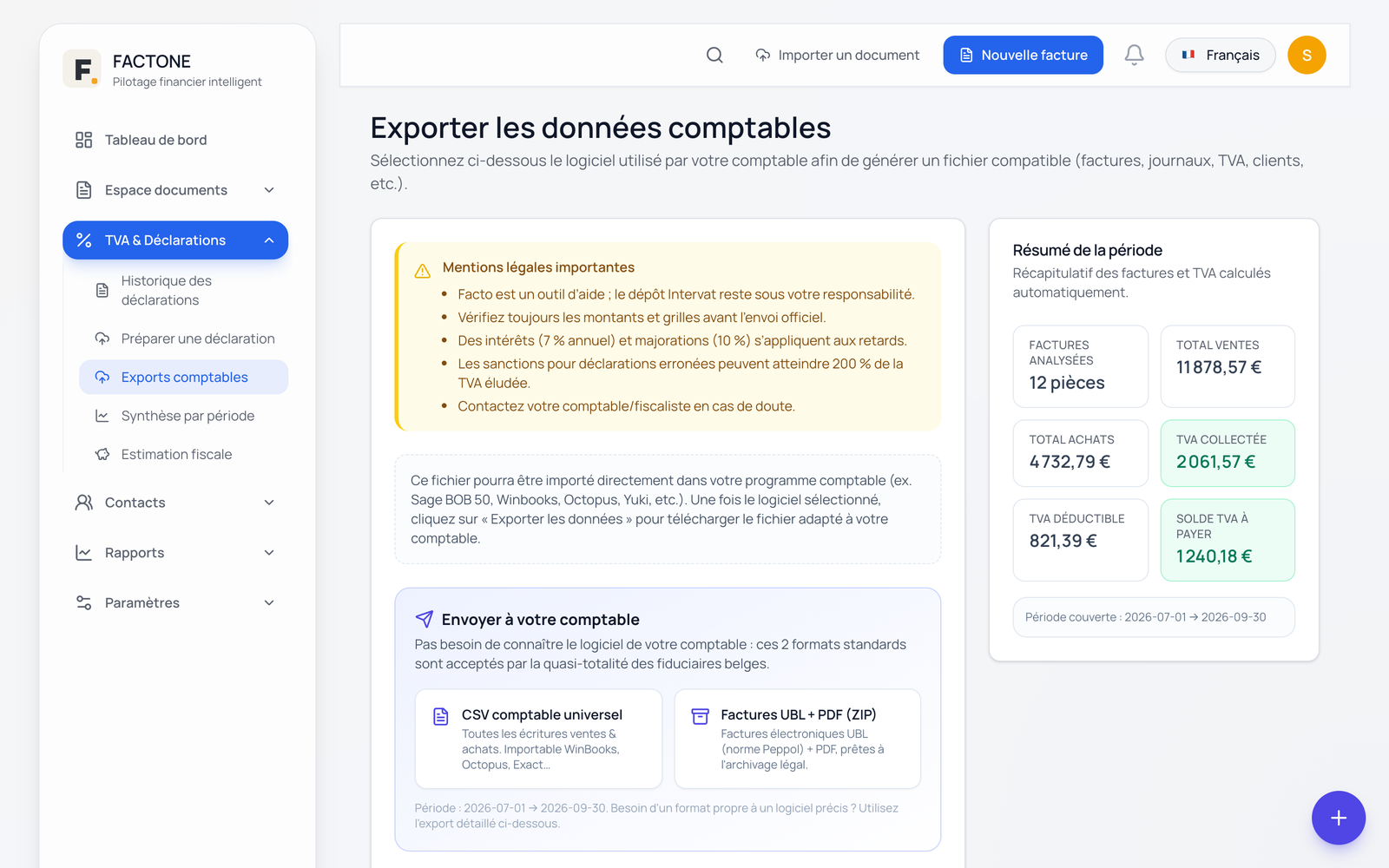Click the Tableau de bord grid icon
The width and height of the screenshot is (1389, 868).
pyautogui.click(x=83, y=140)
